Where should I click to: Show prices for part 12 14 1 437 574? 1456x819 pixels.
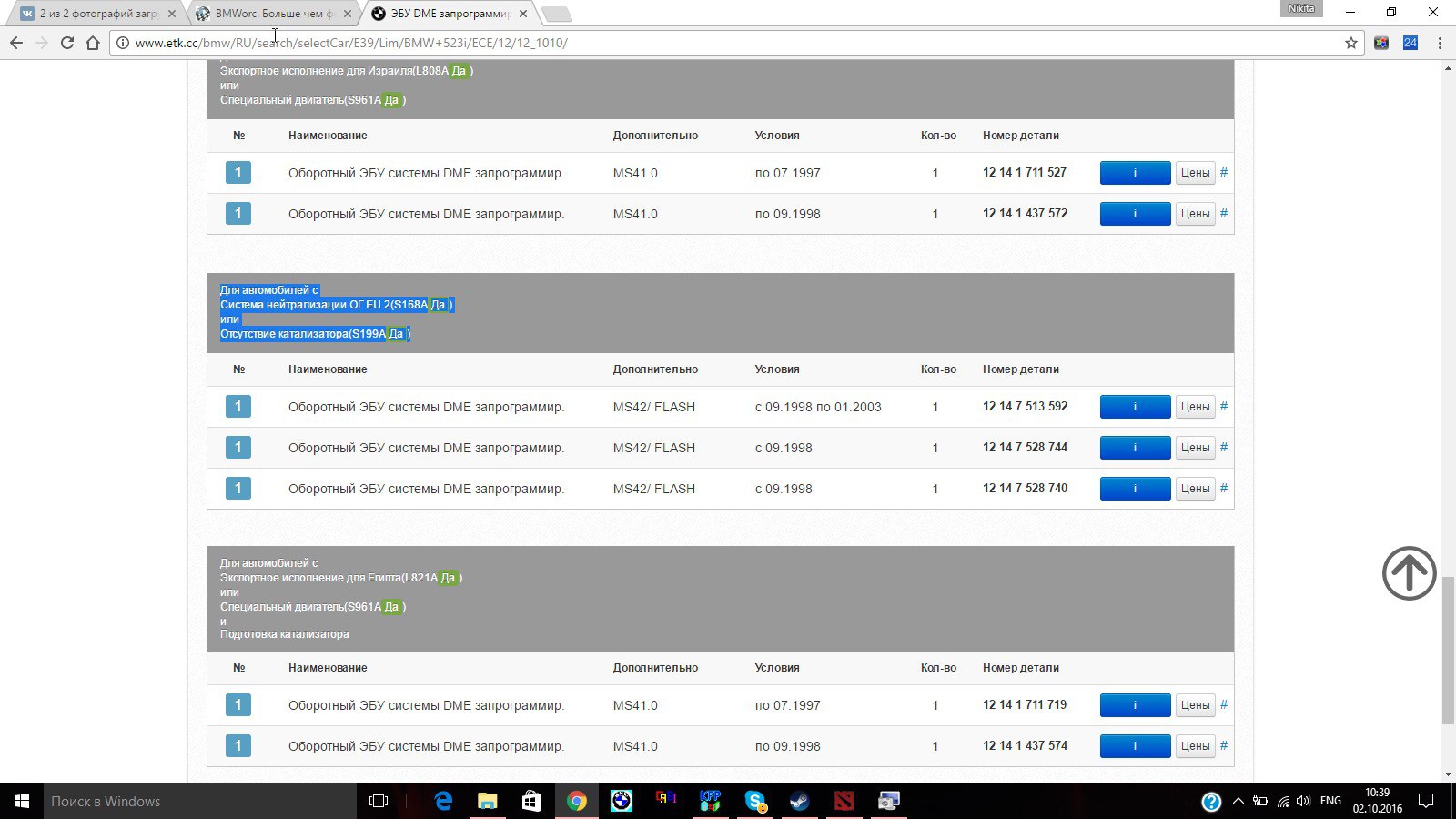(x=1195, y=746)
